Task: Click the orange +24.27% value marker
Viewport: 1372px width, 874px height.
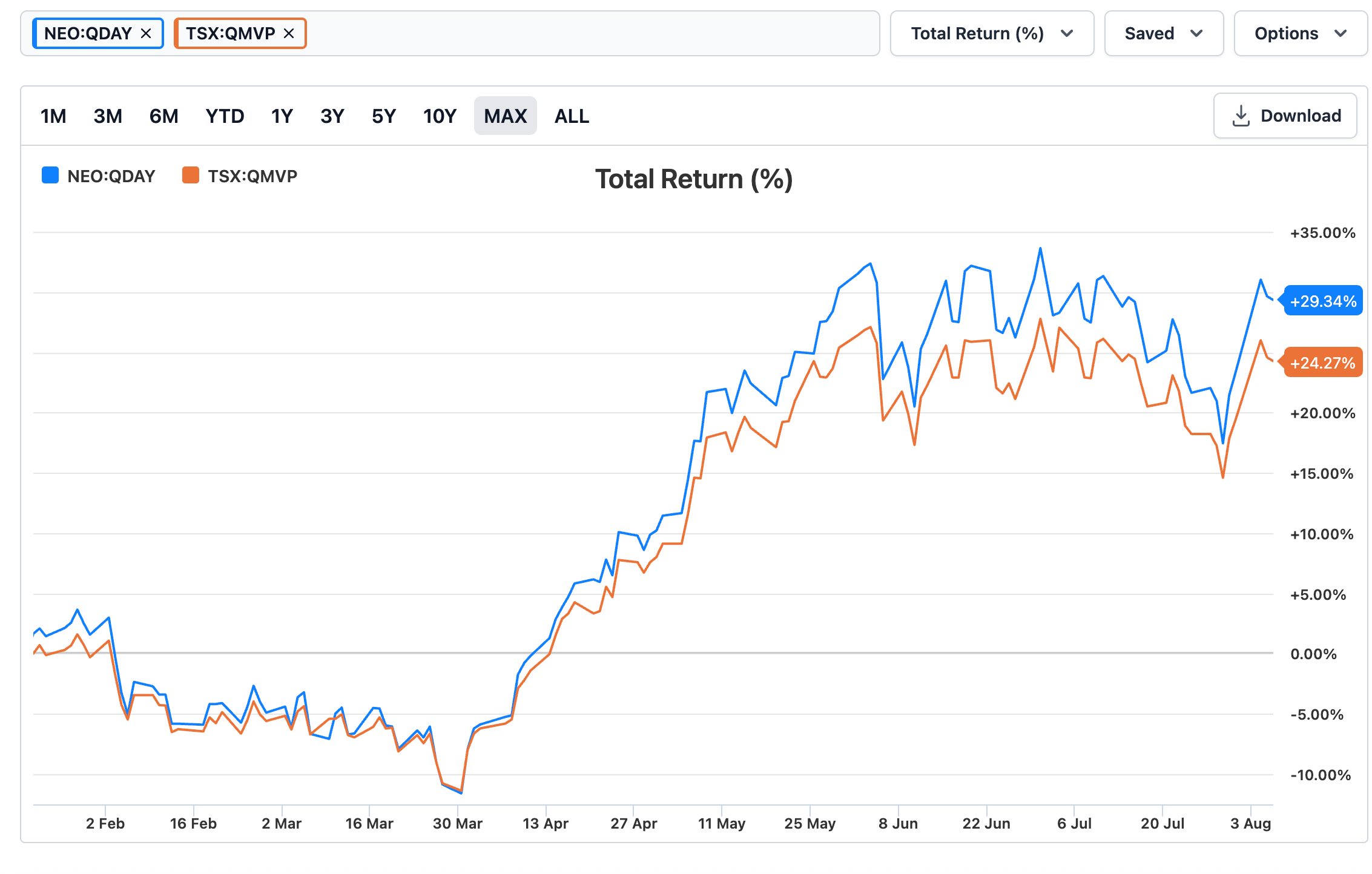Action: click(x=1322, y=363)
